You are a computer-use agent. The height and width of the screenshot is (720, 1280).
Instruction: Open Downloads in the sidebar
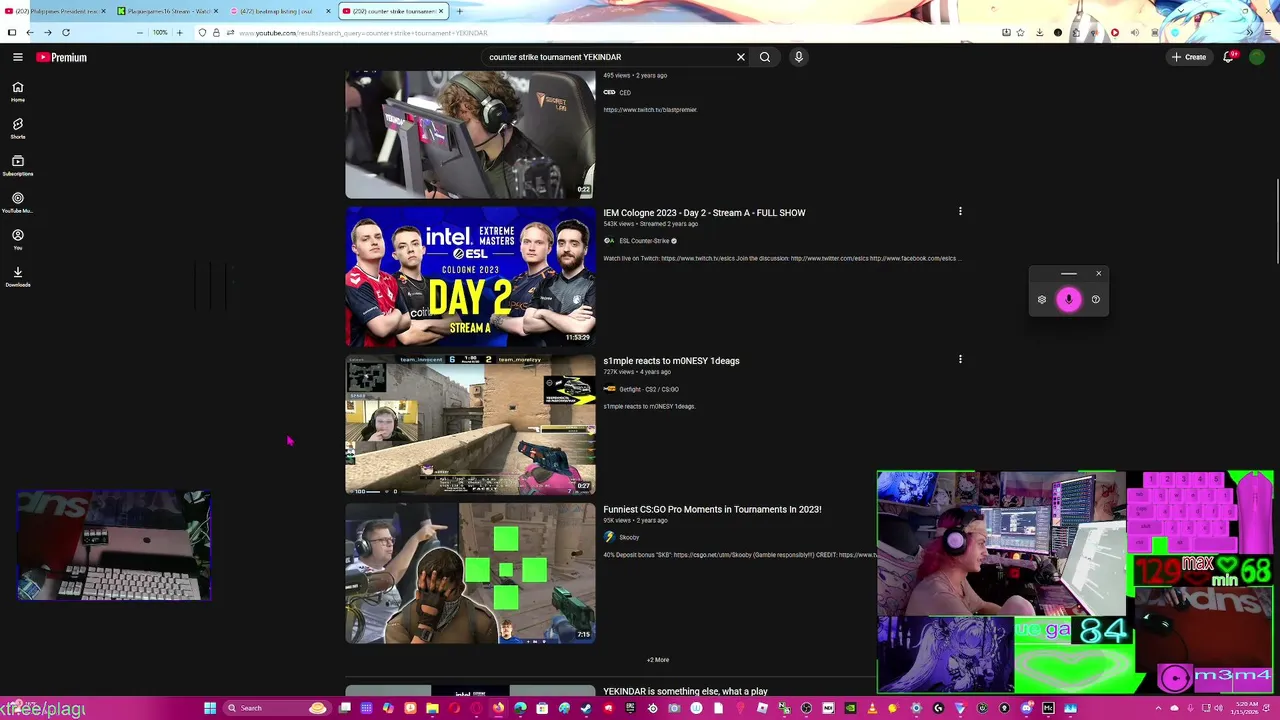pos(17,276)
